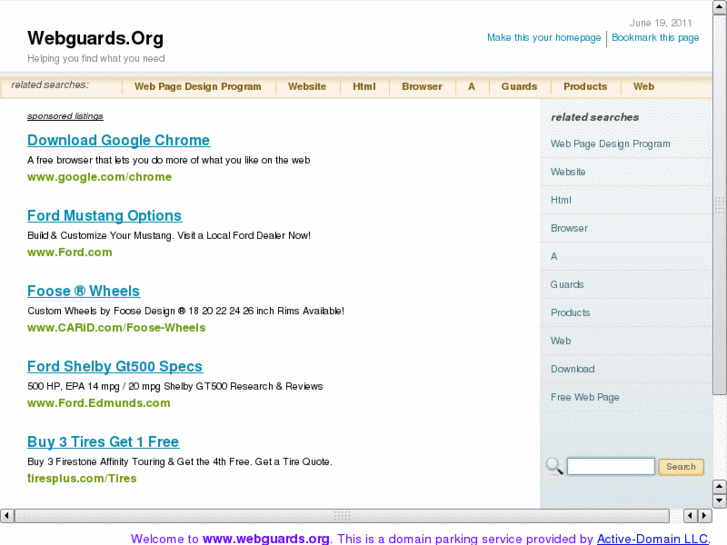
Task: Open the Ford Mustang Options listing
Action: coord(104,216)
